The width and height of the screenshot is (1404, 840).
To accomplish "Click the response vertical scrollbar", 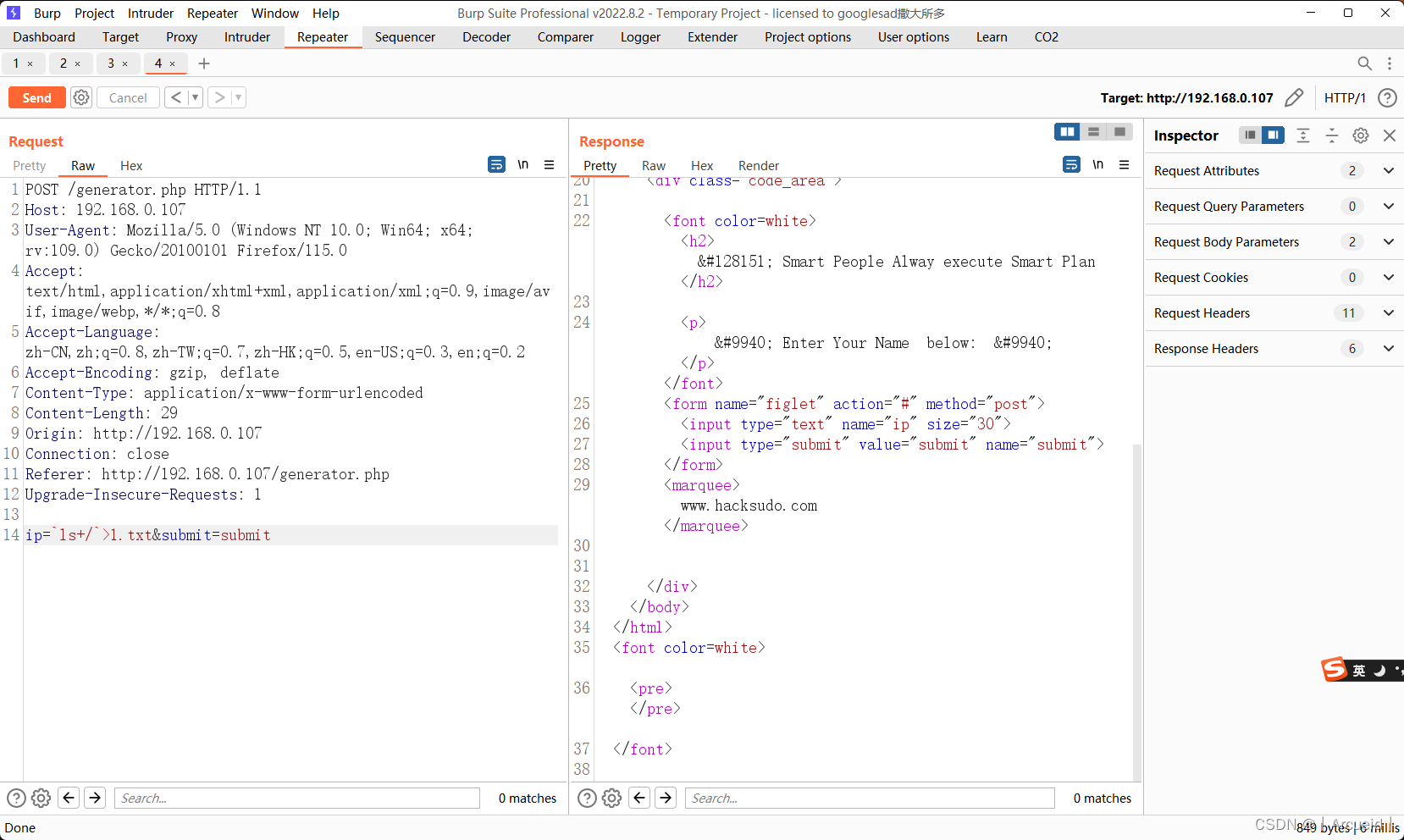I will 1137,611.
